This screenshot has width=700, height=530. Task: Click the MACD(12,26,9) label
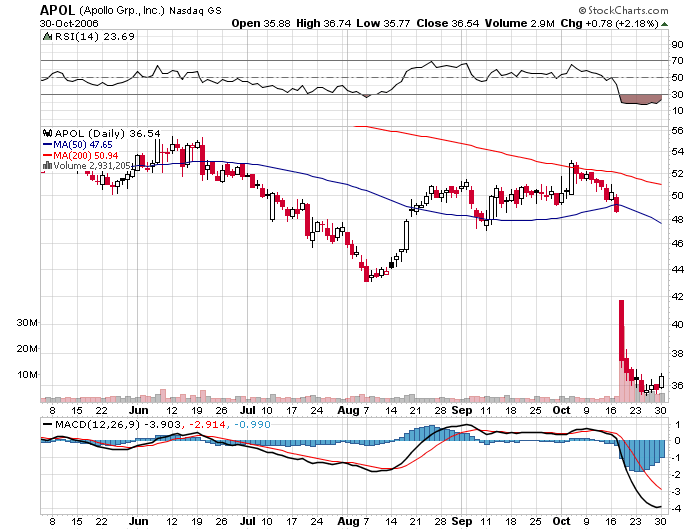[x=97, y=424]
